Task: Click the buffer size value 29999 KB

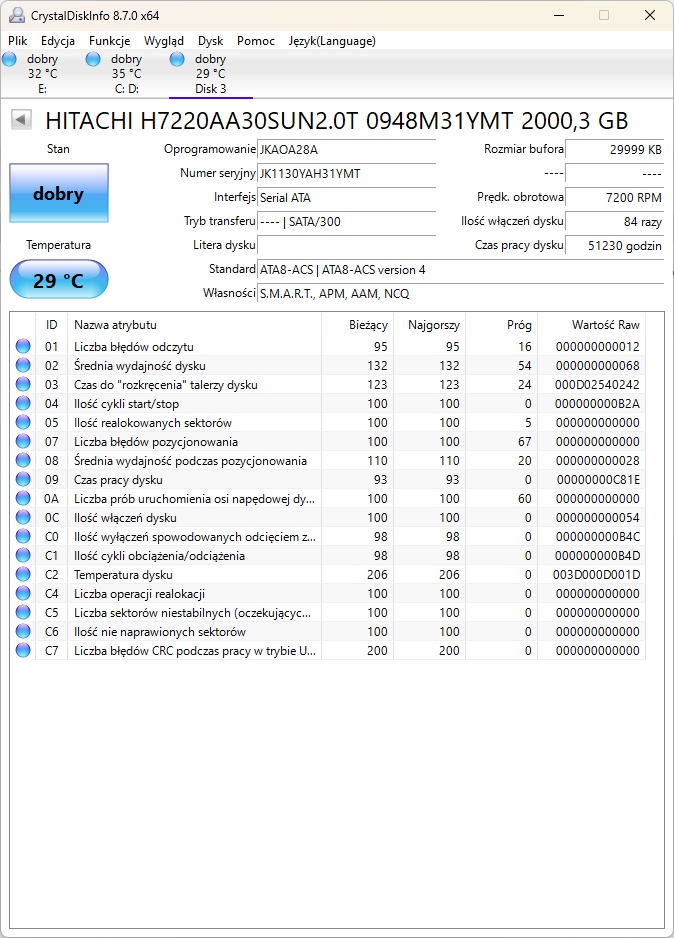Action: tap(615, 150)
